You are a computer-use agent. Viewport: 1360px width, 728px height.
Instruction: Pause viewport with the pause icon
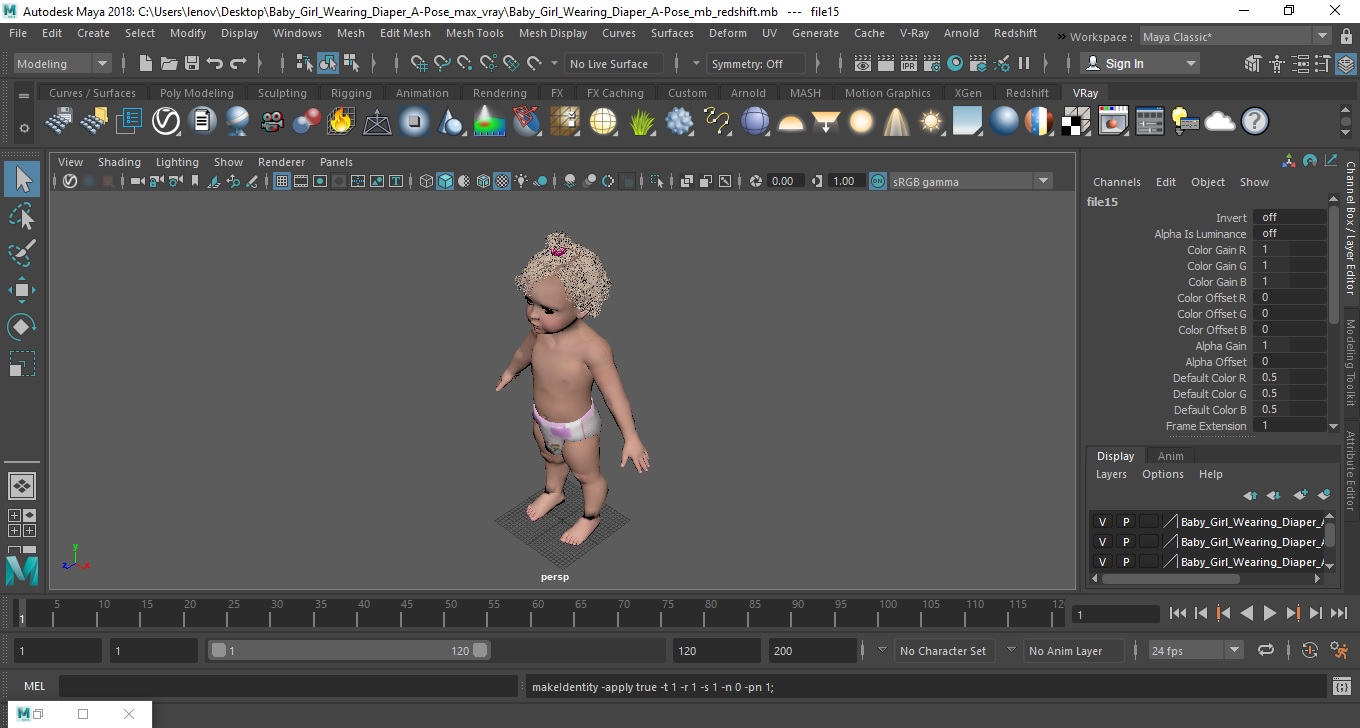(x=1024, y=63)
